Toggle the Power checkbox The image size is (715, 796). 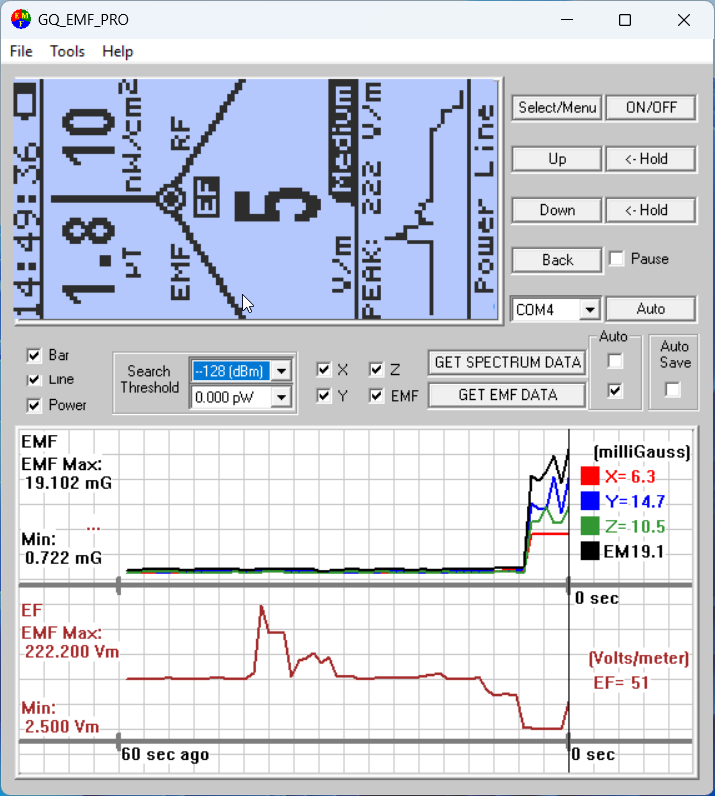(x=34, y=405)
